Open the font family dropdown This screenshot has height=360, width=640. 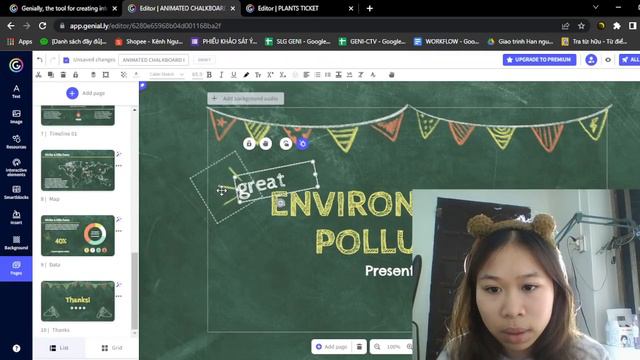pos(167,74)
